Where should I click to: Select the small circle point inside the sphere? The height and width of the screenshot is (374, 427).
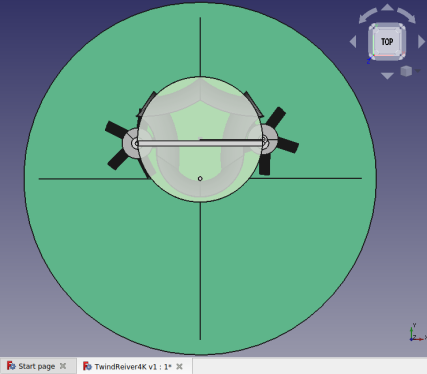200,179
